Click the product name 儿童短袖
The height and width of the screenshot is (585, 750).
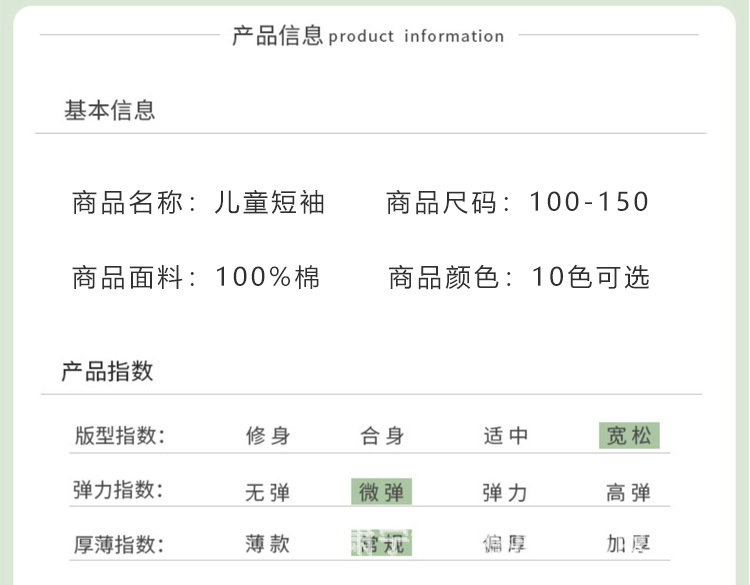[x=270, y=203]
